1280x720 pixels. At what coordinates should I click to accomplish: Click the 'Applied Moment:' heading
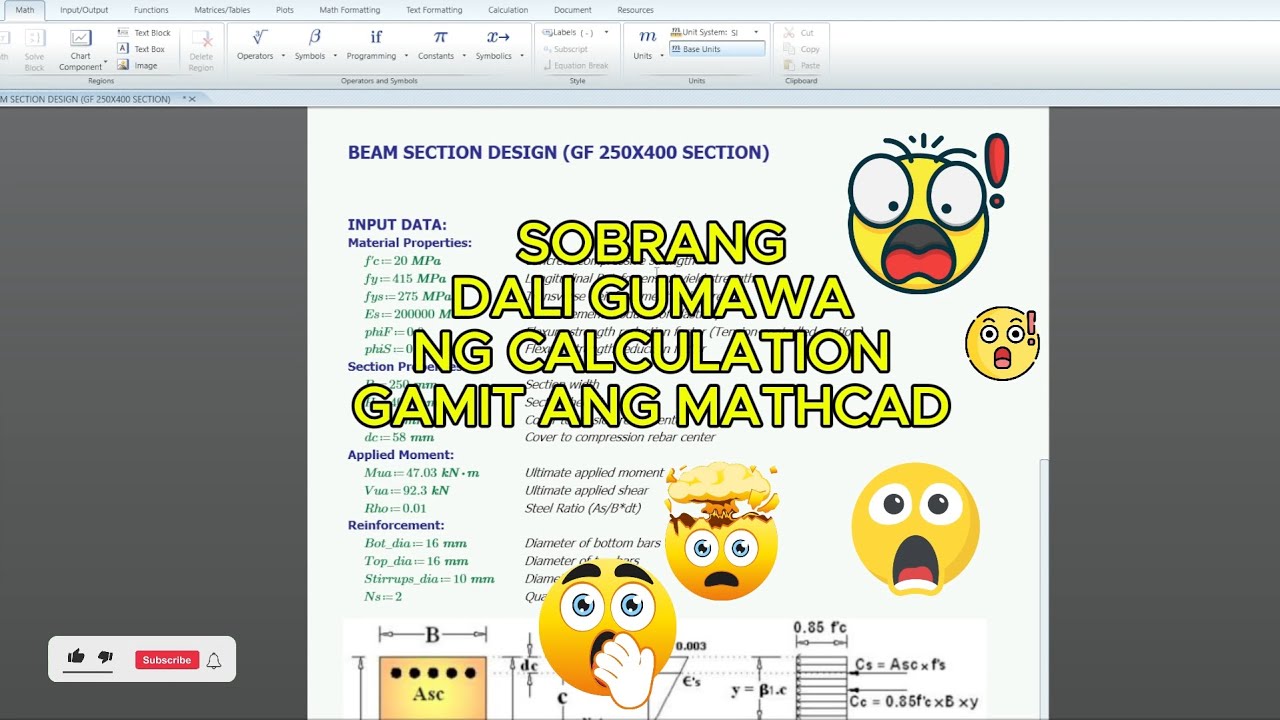(401, 455)
